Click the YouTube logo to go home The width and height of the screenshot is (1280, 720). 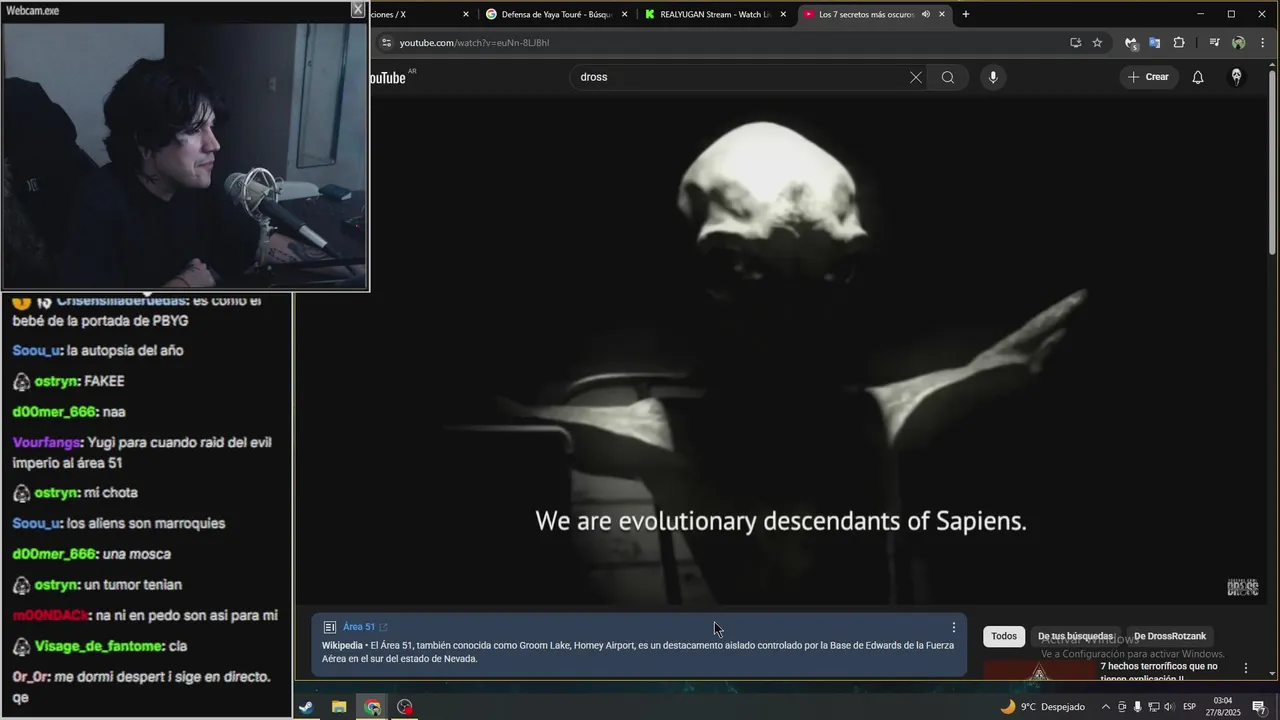point(387,77)
